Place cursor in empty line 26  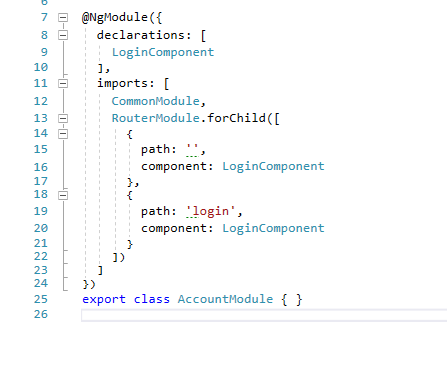(264, 315)
